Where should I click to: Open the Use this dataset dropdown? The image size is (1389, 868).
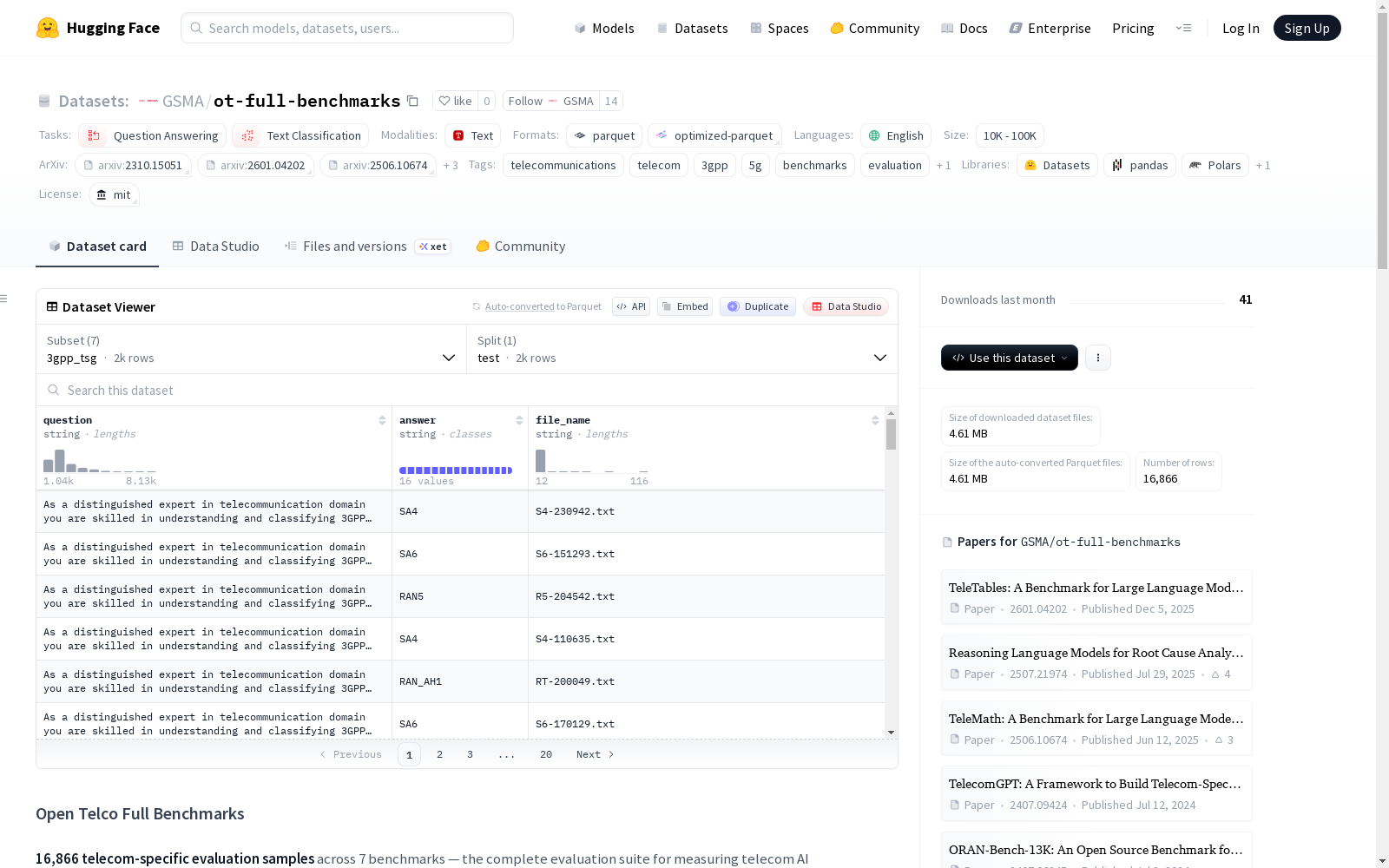coord(1010,358)
